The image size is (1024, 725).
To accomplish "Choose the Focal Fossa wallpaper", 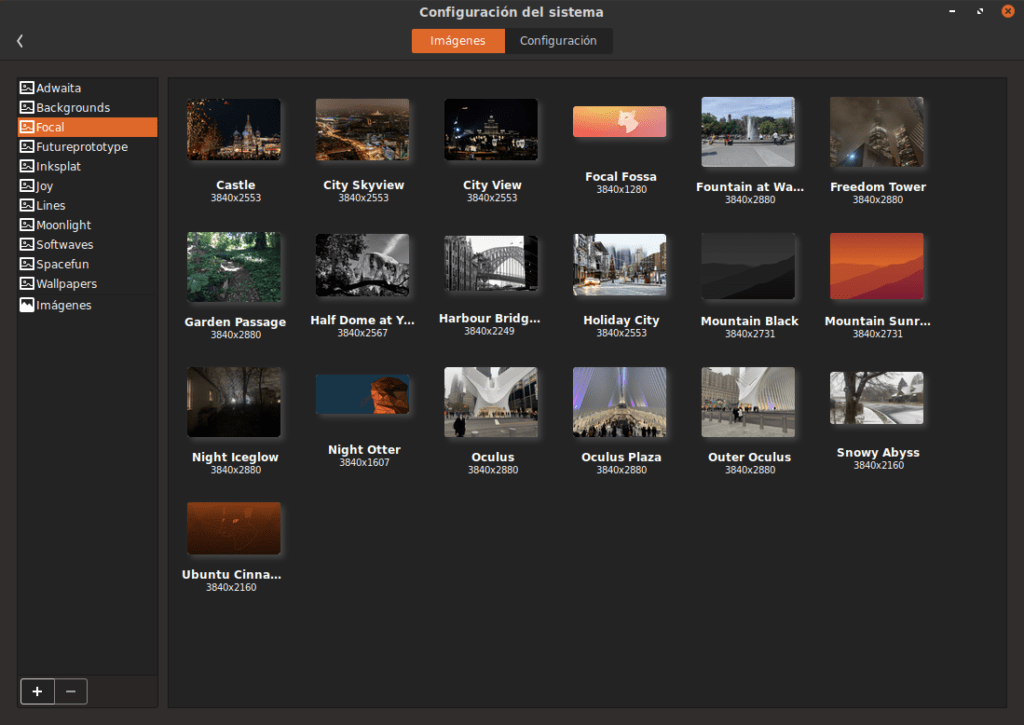I will [x=619, y=122].
